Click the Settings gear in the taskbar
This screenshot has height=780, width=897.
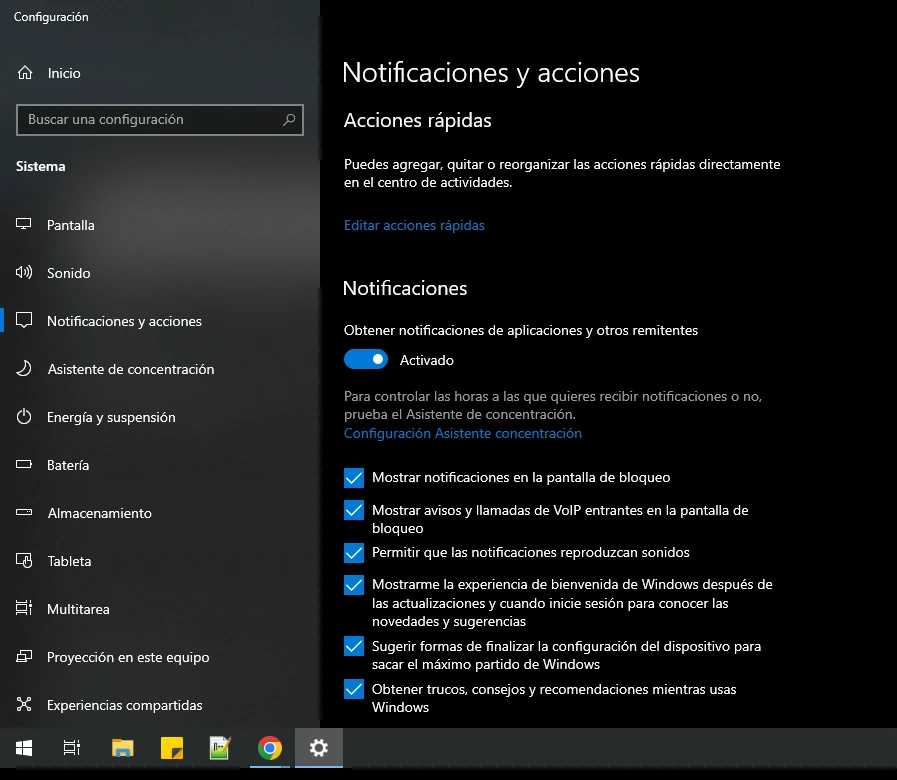[319, 747]
